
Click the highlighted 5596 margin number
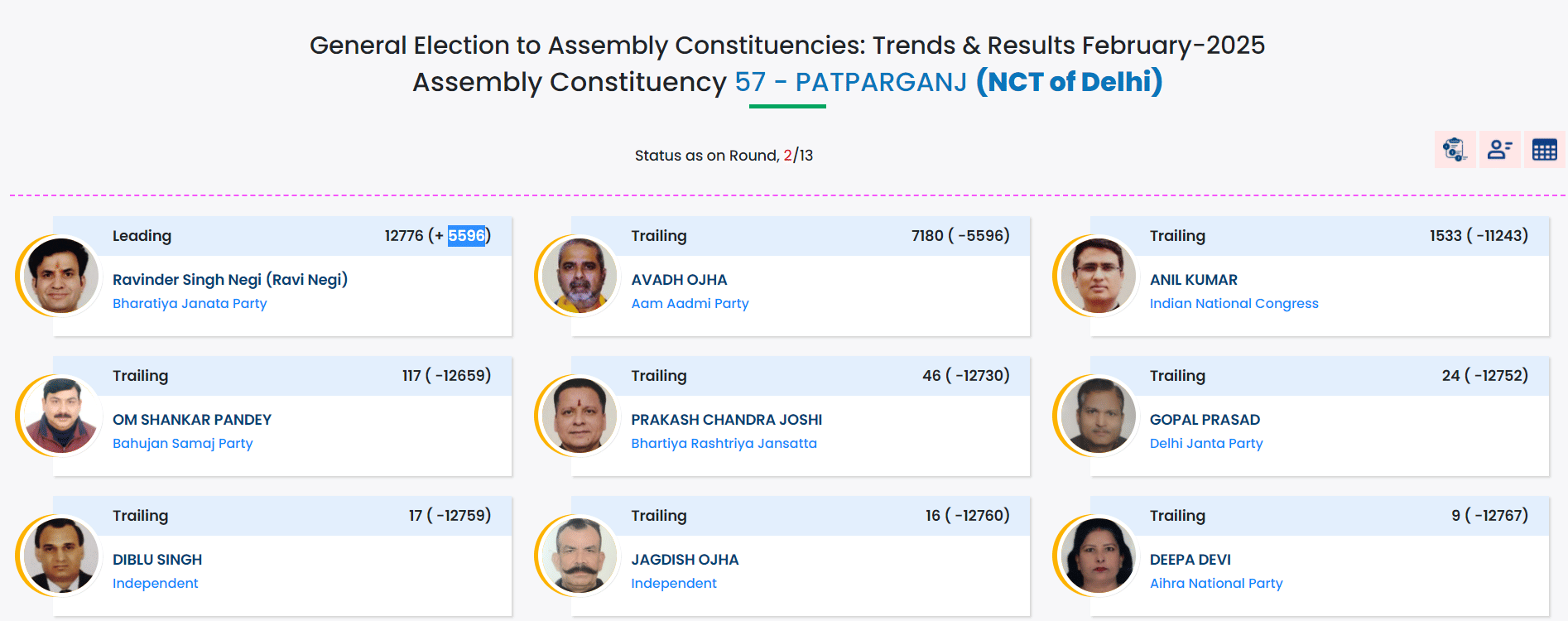(x=466, y=236)
